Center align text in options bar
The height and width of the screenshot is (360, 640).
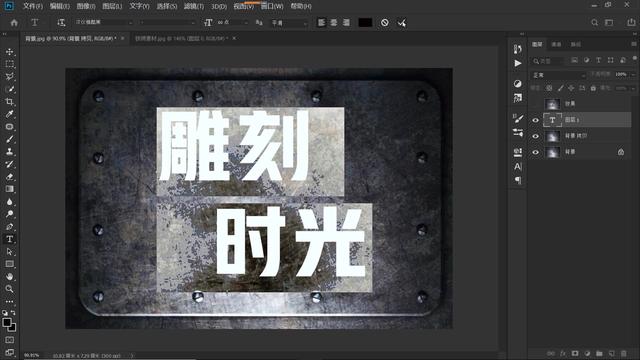[334, 23]
